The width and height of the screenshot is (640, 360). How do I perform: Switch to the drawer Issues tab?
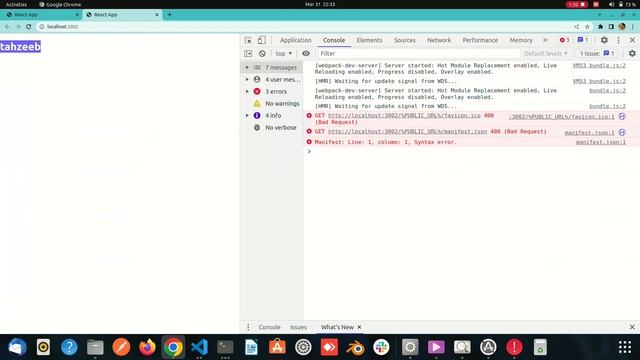(298, 327)
